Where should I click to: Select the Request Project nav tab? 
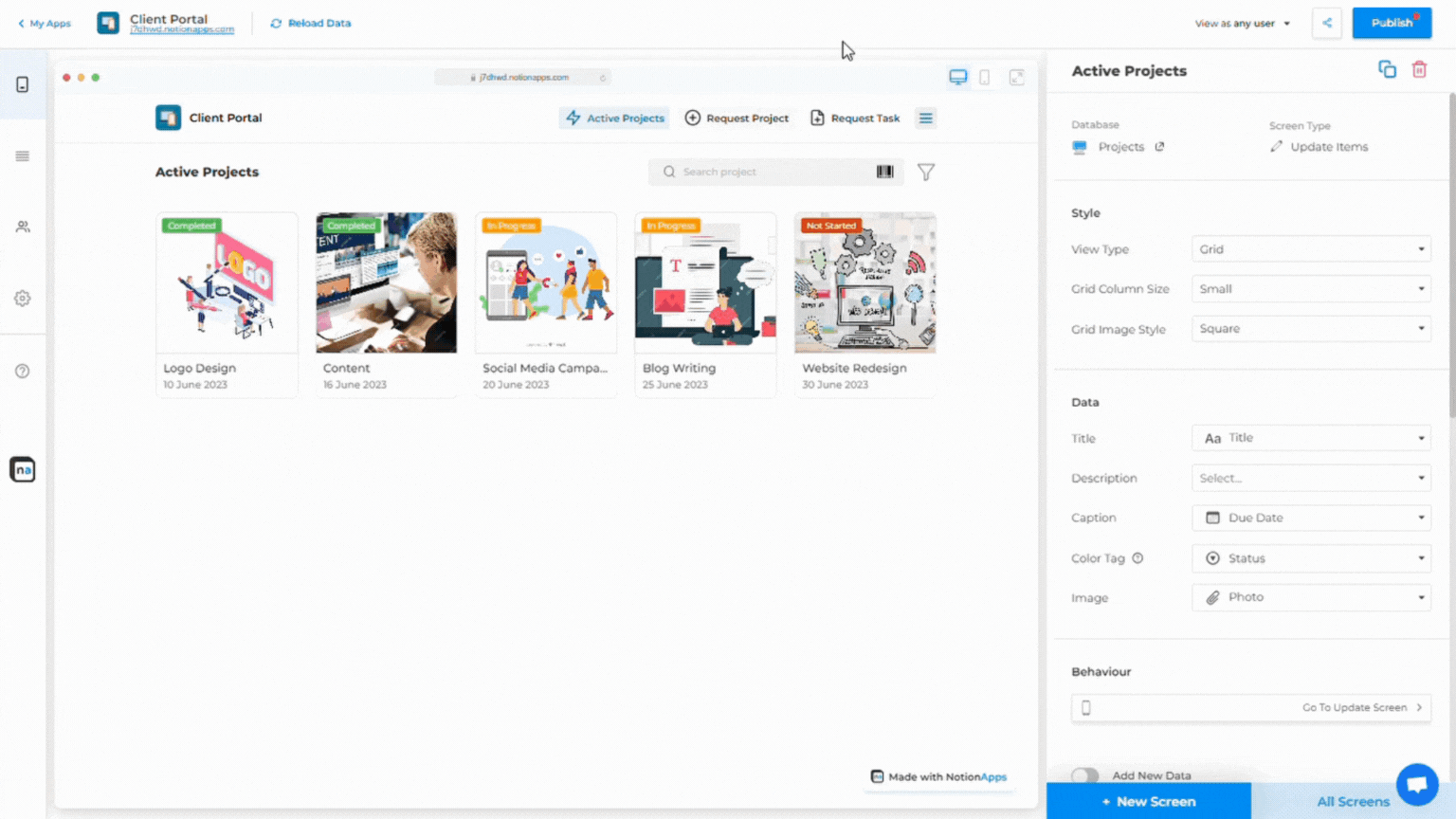[737, 118]
